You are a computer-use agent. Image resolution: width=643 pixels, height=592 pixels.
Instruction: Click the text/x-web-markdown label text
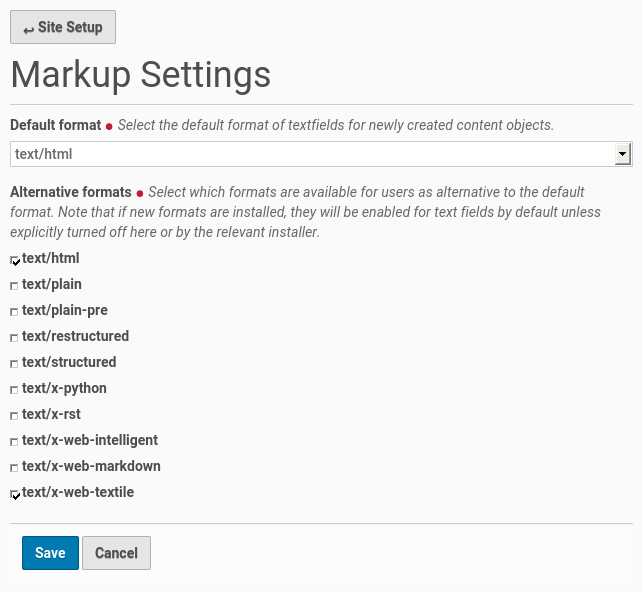click(91, 466)
